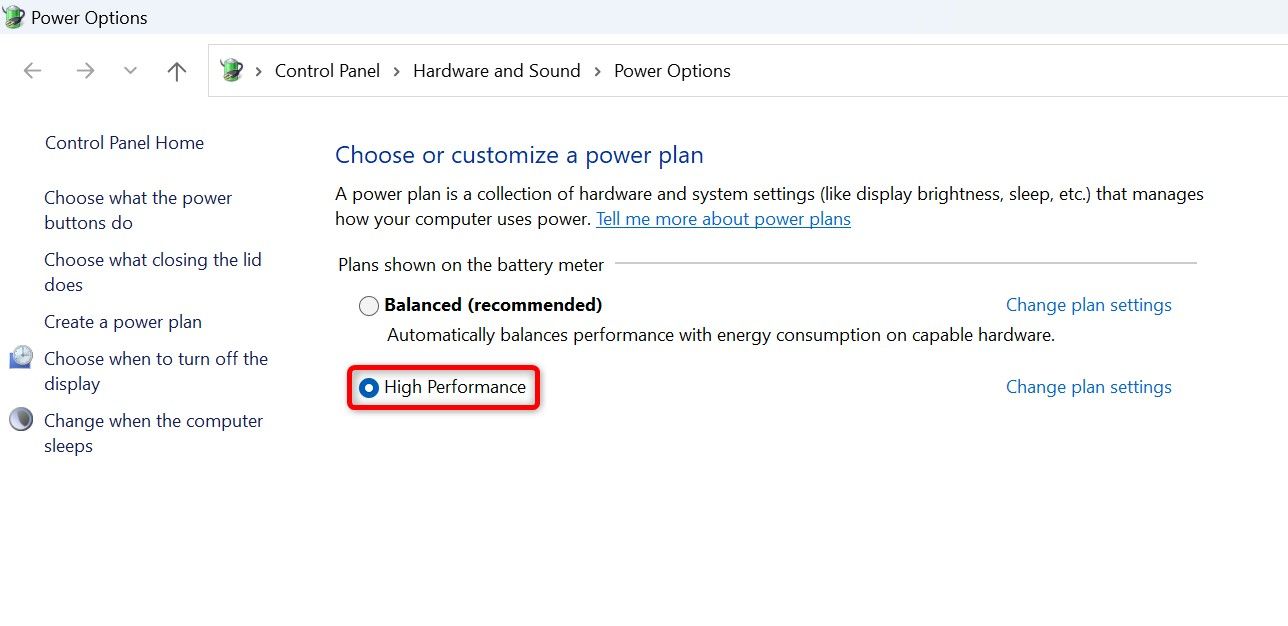Click the address bar battery icon

click(232, 71)
